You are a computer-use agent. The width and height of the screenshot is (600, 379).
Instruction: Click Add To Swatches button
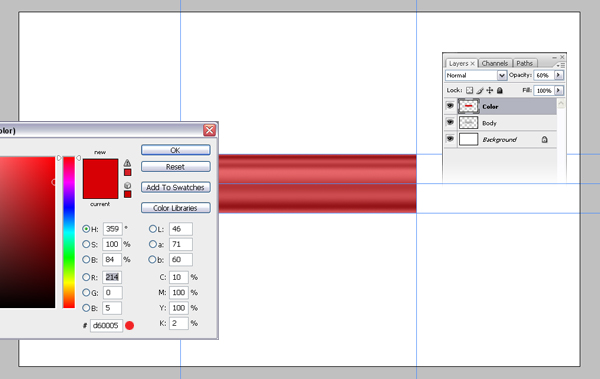coord(176,187)
